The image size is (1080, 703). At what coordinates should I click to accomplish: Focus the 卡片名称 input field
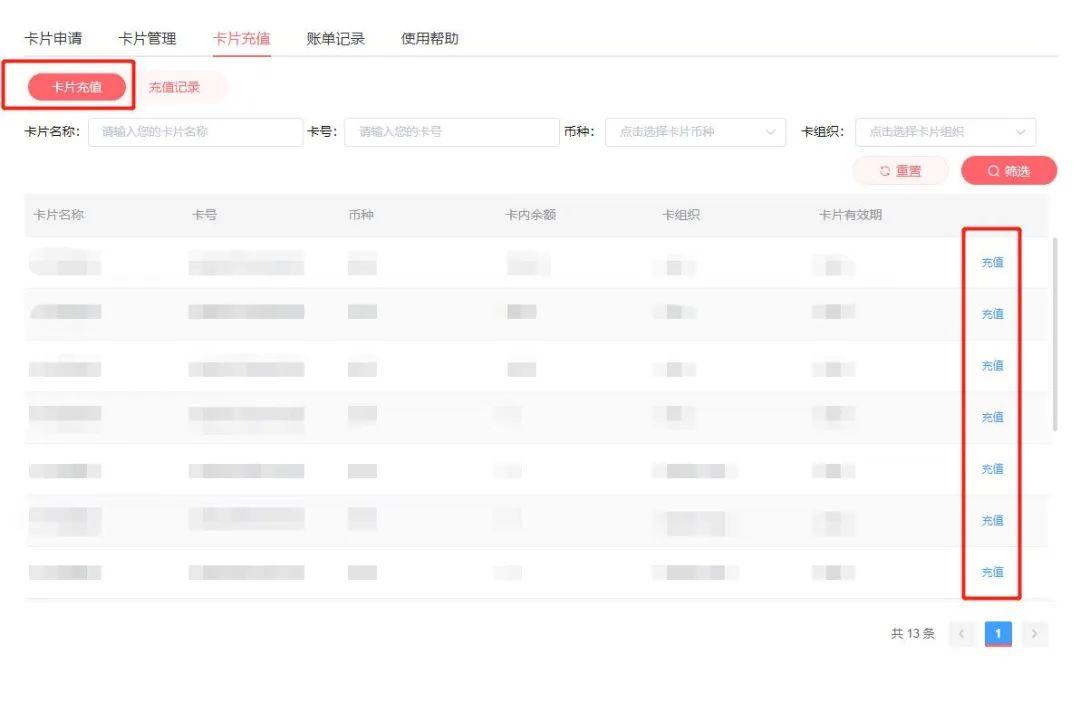pyautogui.click(x=196, y=132)
